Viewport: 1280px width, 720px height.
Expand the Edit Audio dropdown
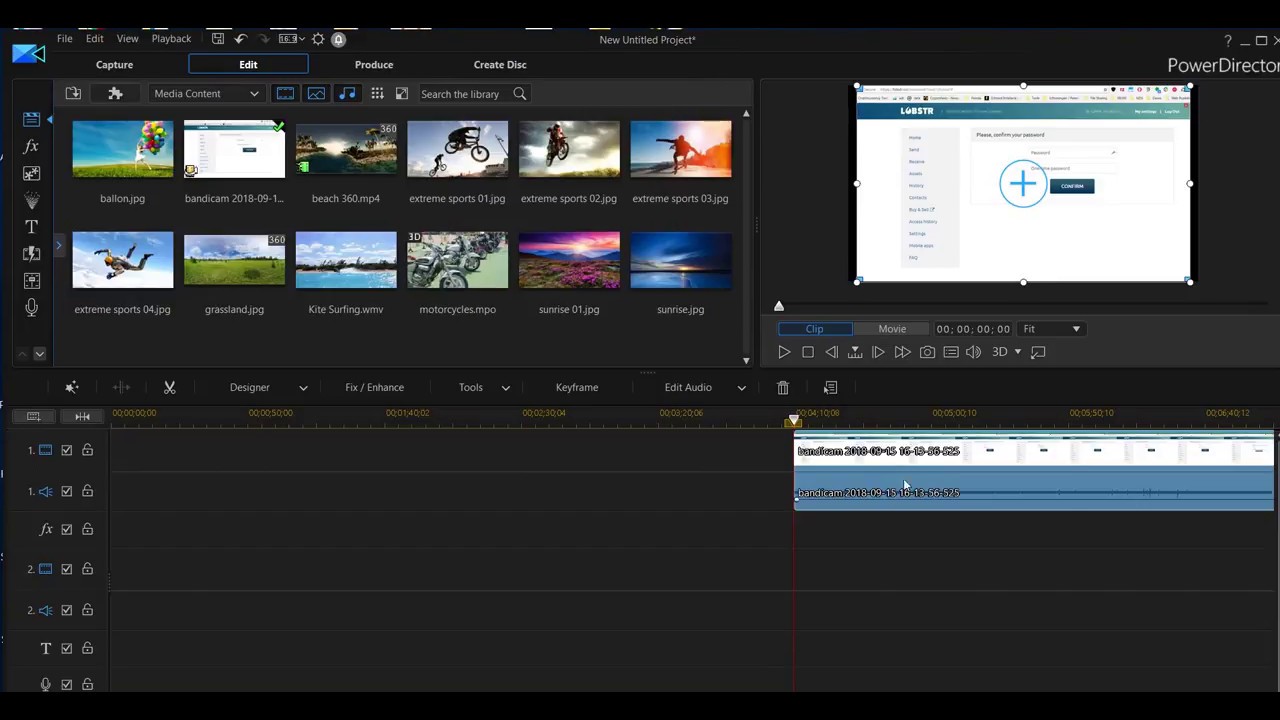741,387
